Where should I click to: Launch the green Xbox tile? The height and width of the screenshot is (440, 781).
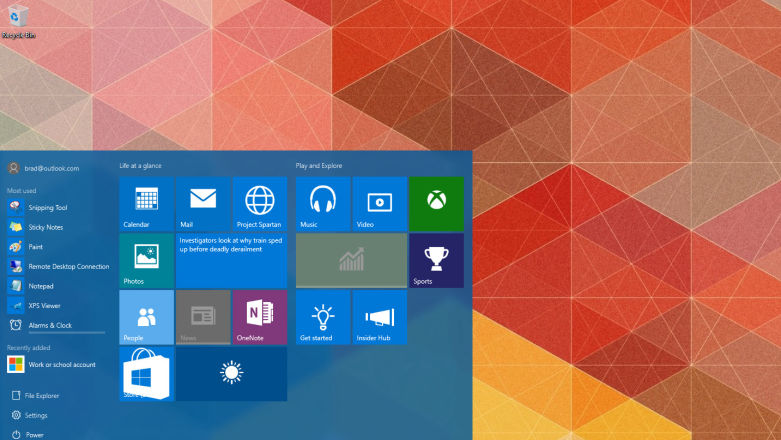click(x=436, y=204)
